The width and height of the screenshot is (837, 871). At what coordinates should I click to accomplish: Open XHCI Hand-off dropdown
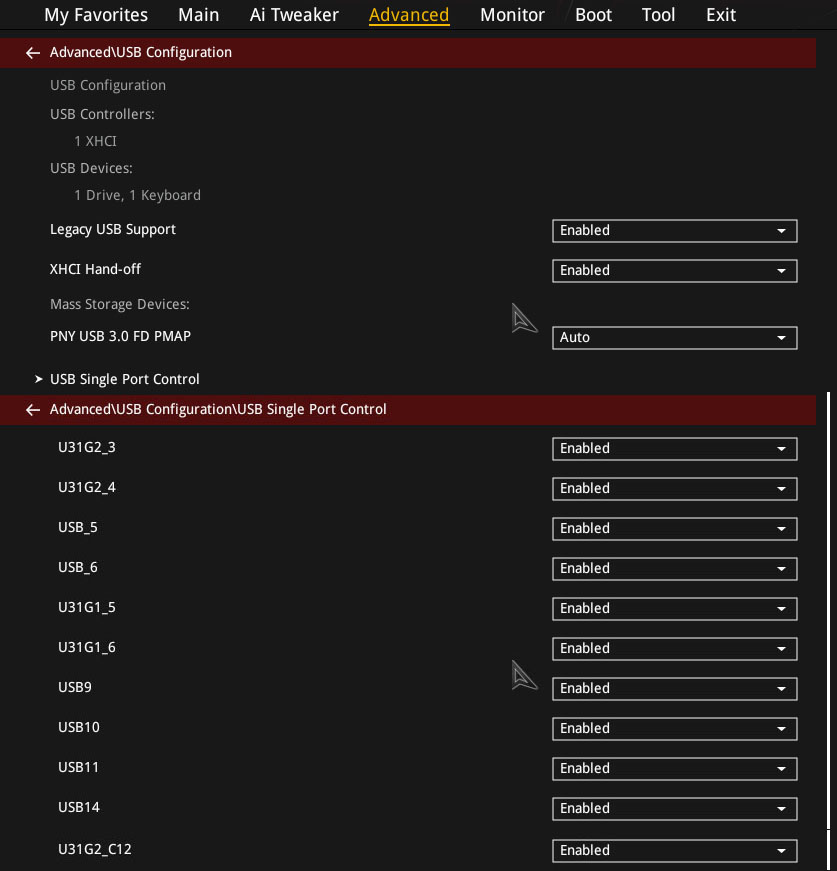click(674, 271)
